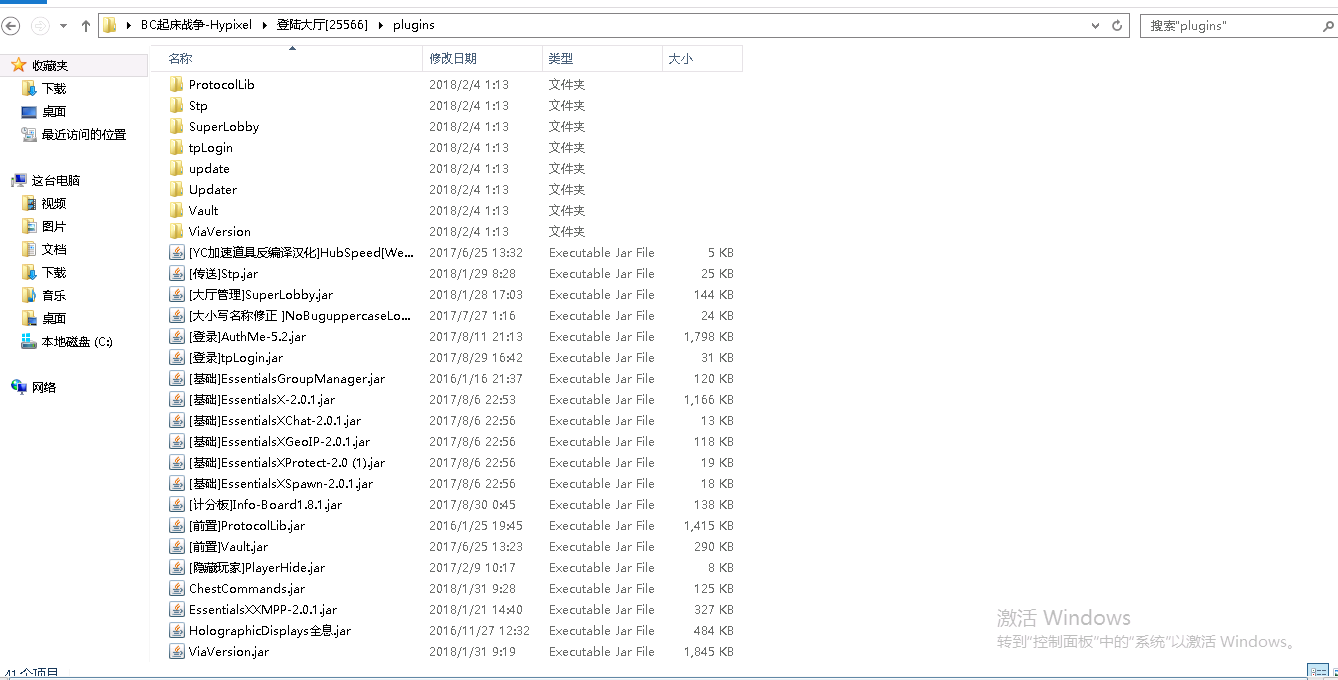Click 登陆大厅[25566] breadcrumb segment

coord(323,25)
